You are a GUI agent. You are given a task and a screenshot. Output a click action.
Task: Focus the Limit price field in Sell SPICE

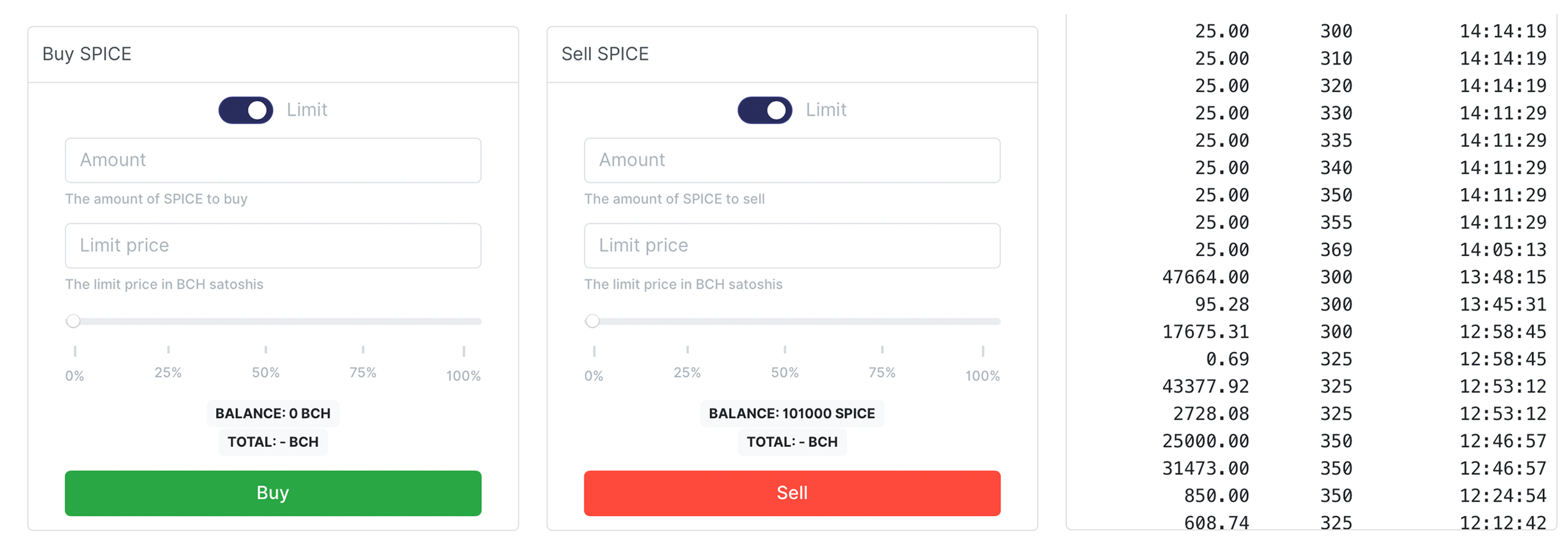792,245
